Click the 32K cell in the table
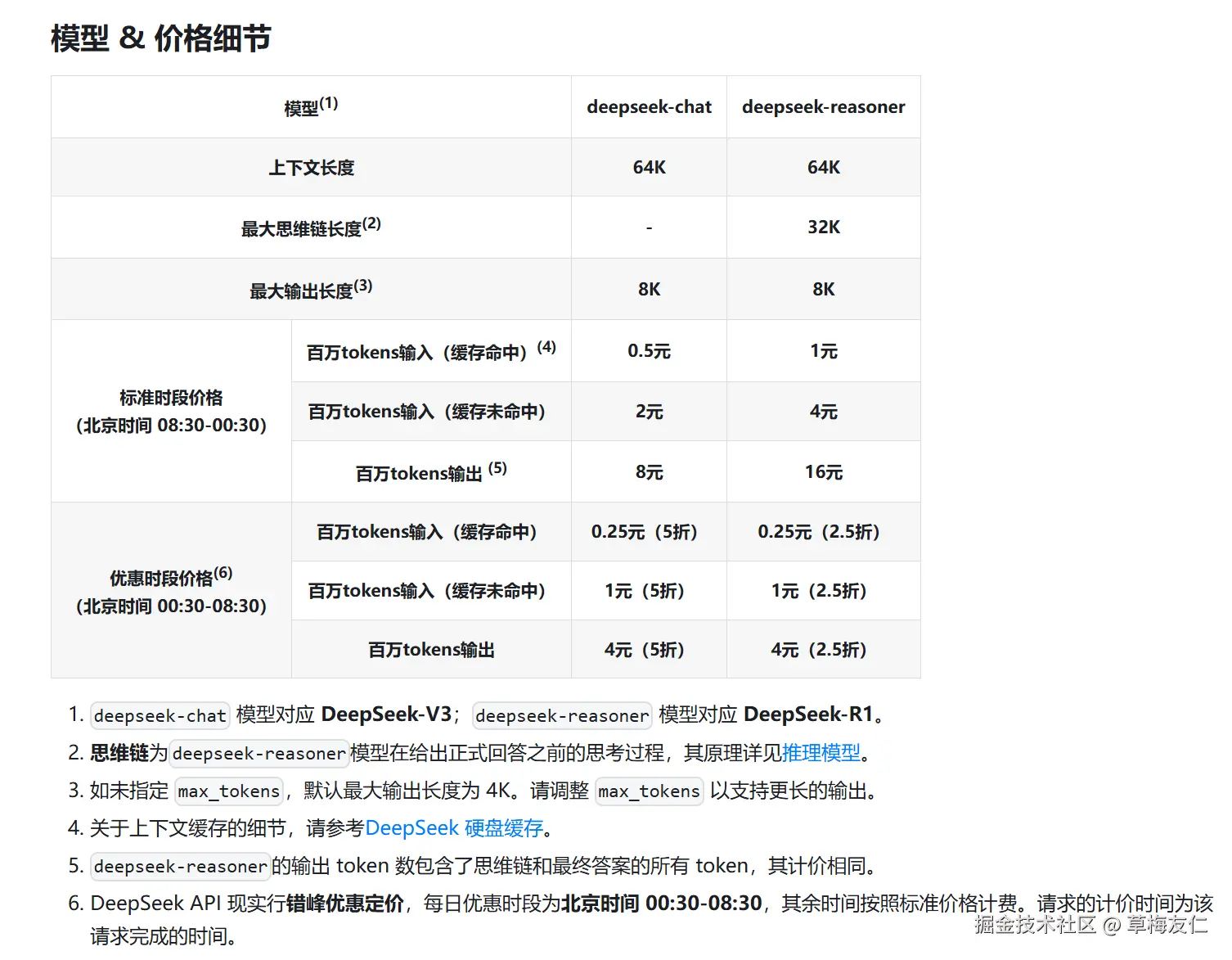The image size is (1232, 960). click(823, 228)
